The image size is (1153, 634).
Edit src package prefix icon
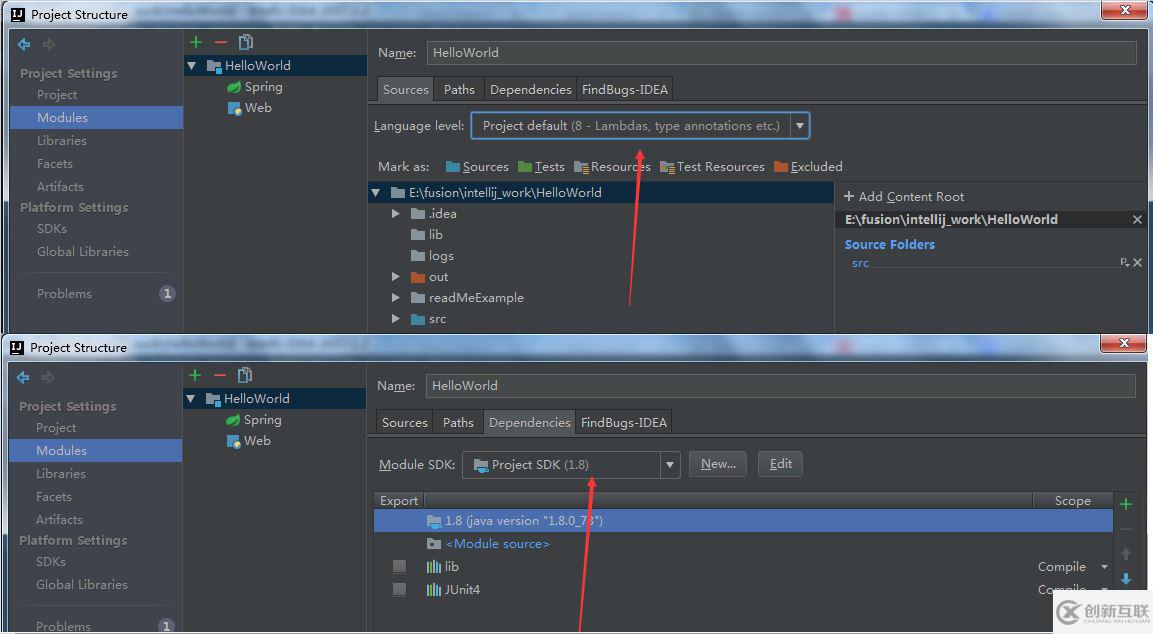[1124, 263]
